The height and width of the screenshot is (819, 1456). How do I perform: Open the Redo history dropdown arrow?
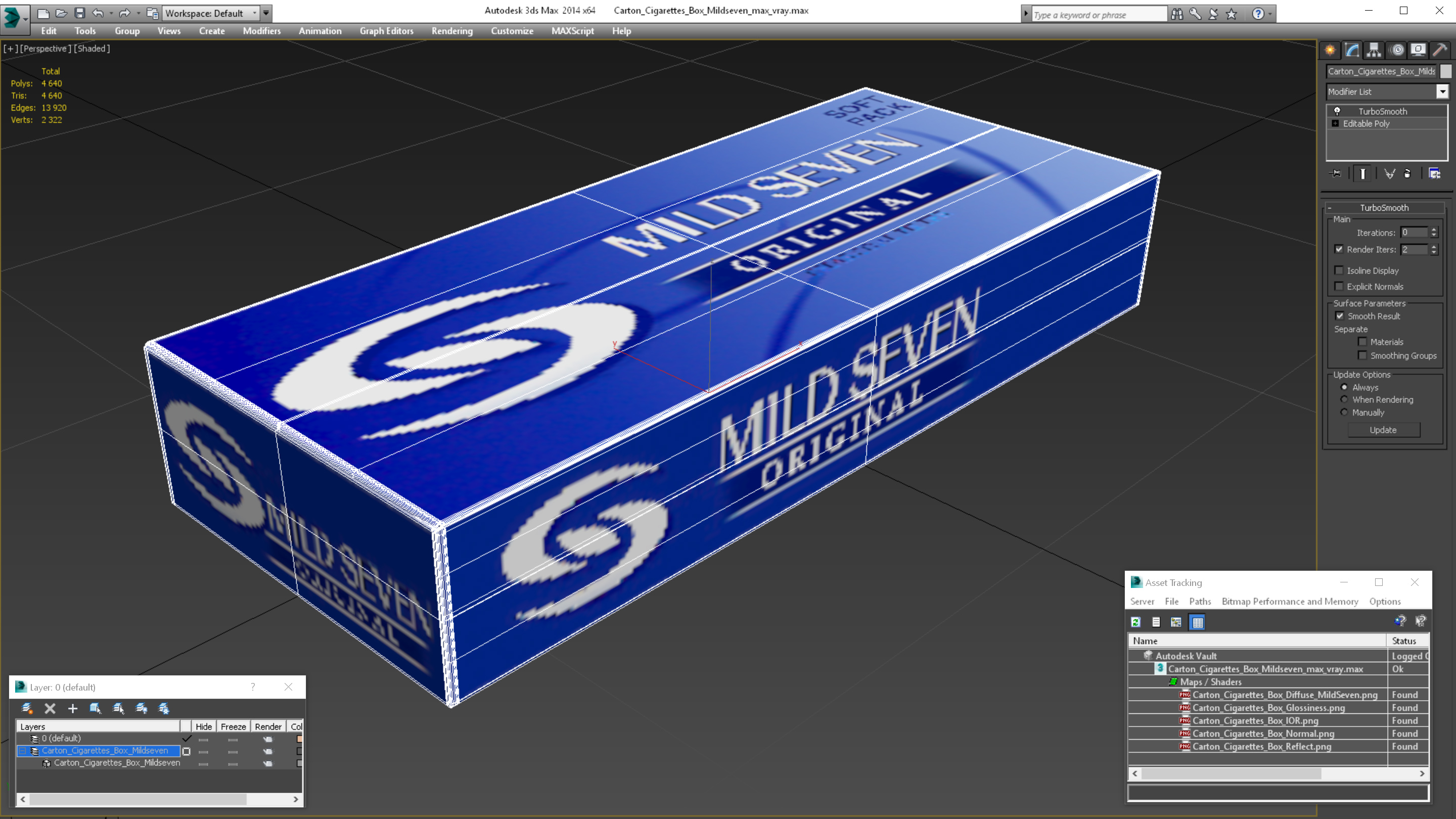(x=139, y=13)
